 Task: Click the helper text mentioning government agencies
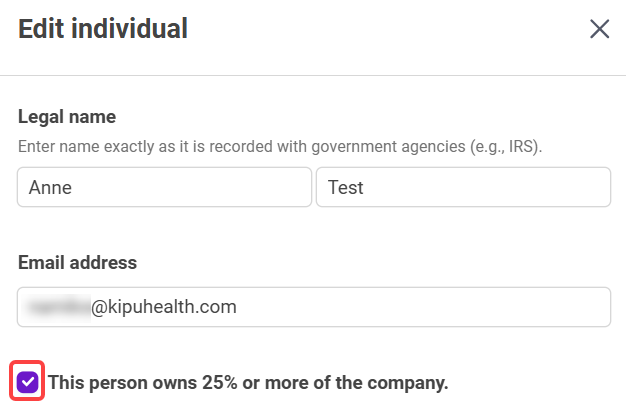point(280,147)
